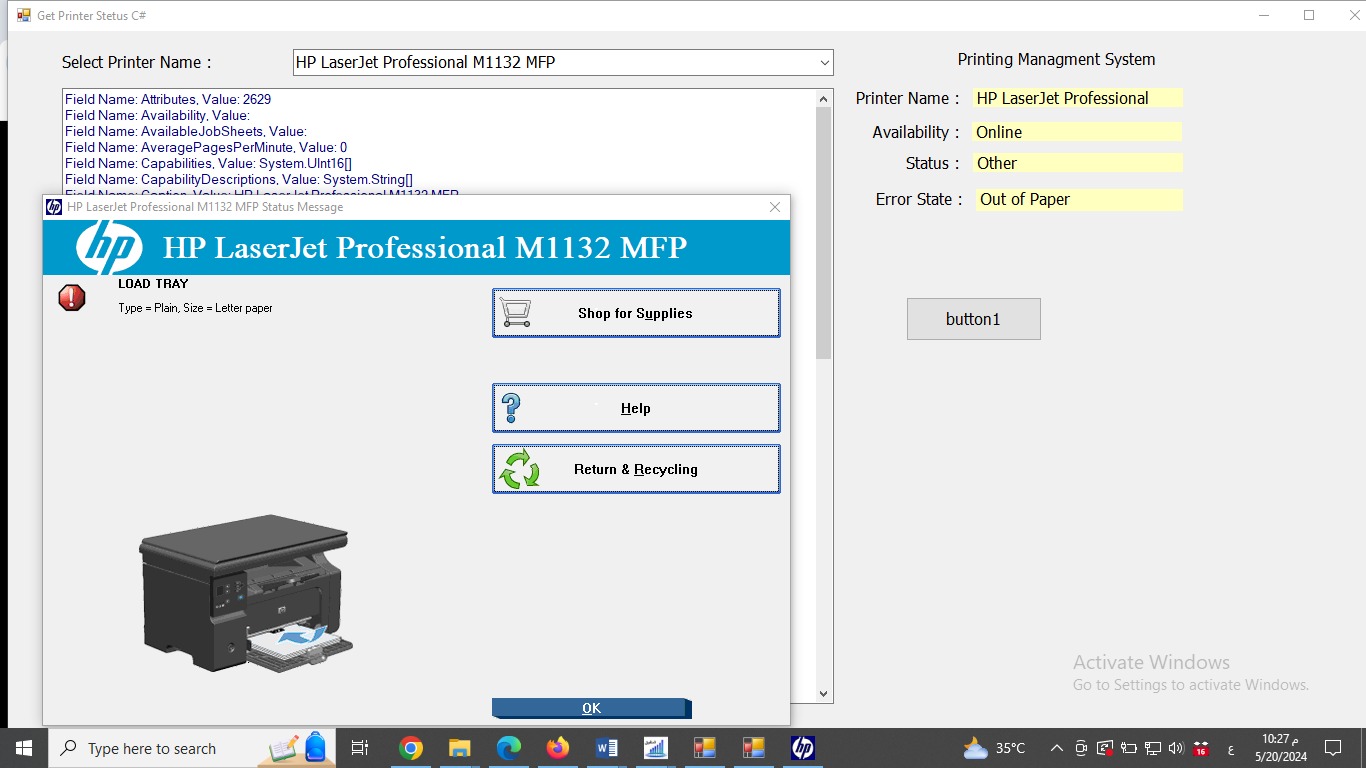Open File Explorer from the taskbar
Image resolution: width=1366 pixels, height=768 pixels.
pos(459,748)
